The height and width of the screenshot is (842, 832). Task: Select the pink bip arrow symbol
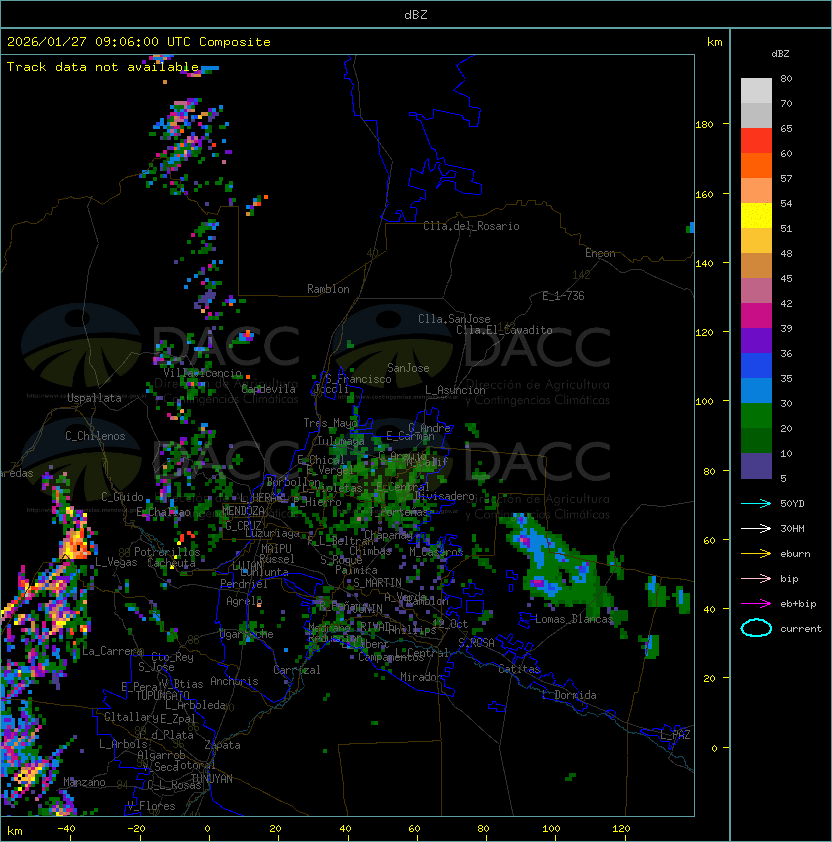click(756, 578)
